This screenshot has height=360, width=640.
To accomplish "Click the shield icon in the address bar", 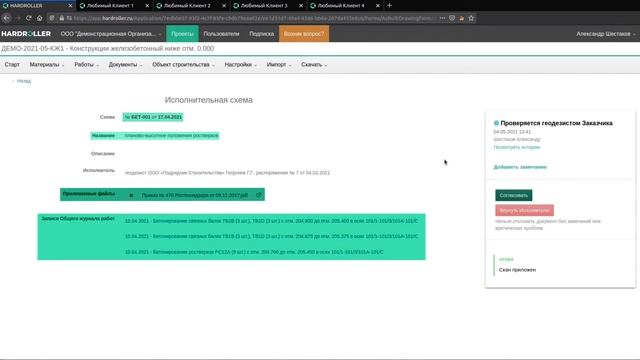I will (452, 18).
